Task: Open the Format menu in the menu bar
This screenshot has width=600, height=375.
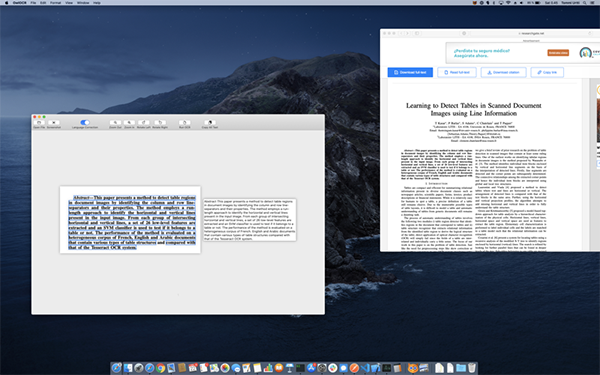Action: [55, 3]
